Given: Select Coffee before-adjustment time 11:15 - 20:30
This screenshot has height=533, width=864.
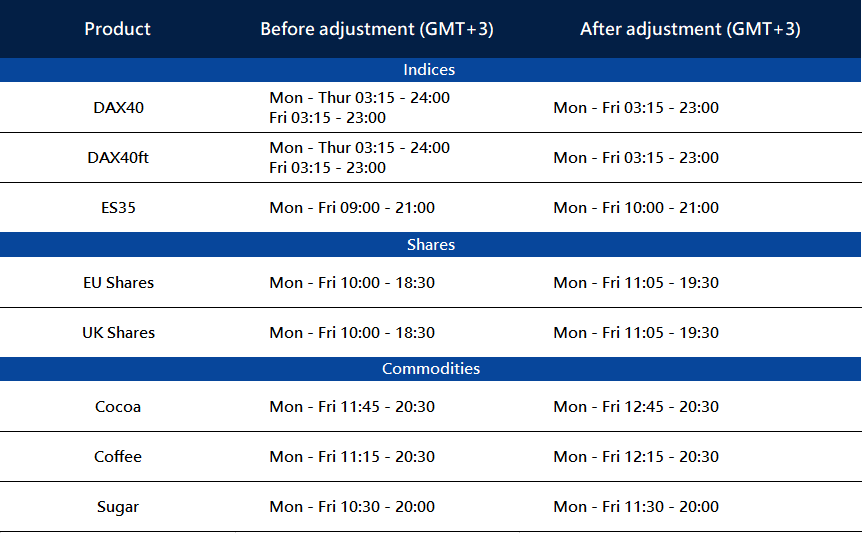Looking at the screenshot, I should tap(352, 457).
